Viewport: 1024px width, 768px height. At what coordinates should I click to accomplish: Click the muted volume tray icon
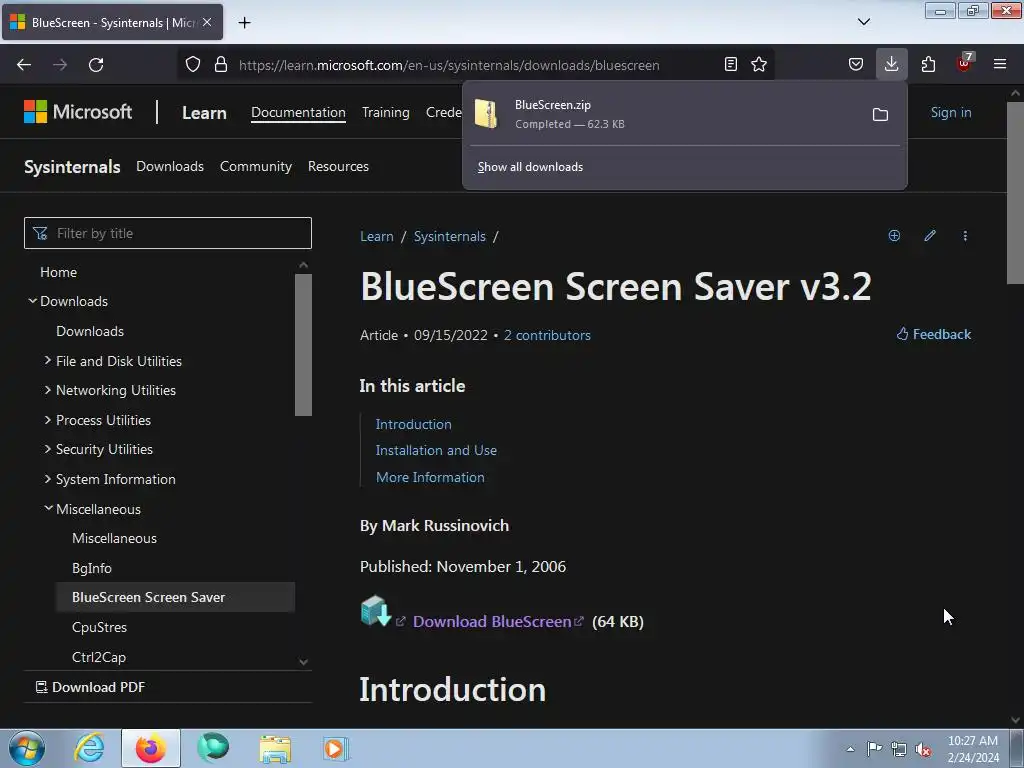click(923, 750)
